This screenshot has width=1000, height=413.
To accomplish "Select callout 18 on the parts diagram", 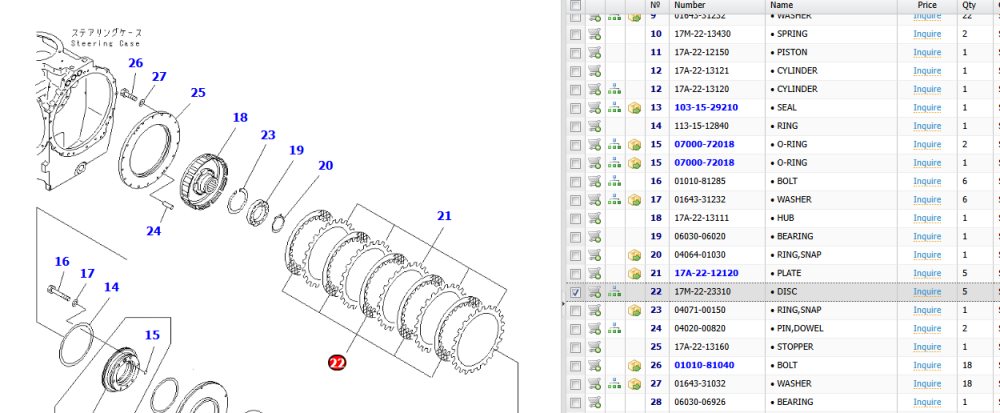I will [240, 118].
